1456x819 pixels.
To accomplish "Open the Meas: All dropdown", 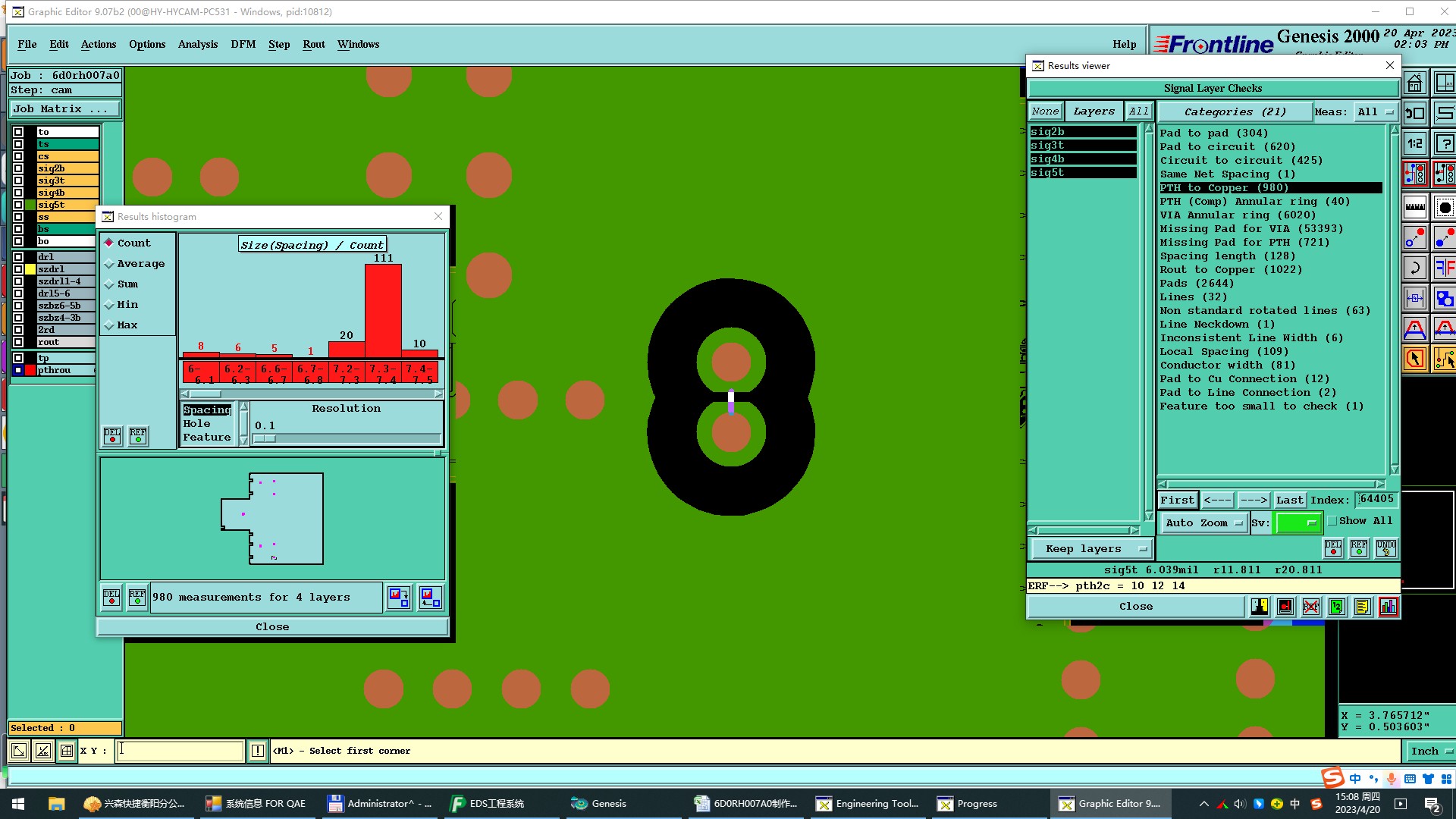I will tap(1376, 112).
